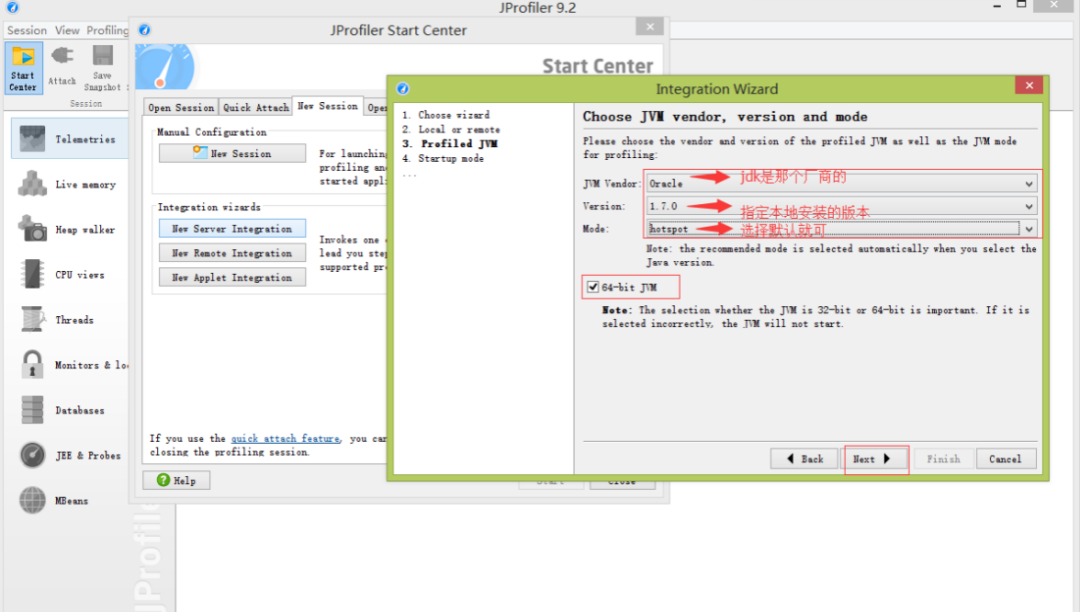1080x612 pixels.
Task: Minimize the main JProfiler window
Action: coord(997,6)
